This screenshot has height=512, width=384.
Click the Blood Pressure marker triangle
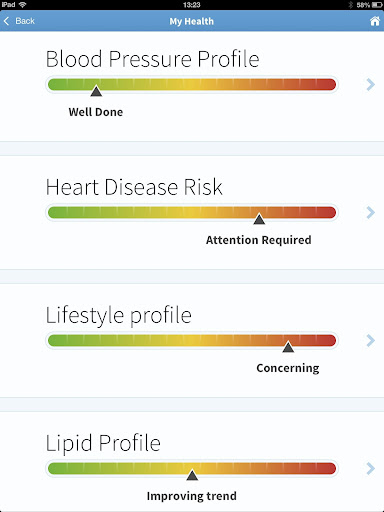coord(96,91)
